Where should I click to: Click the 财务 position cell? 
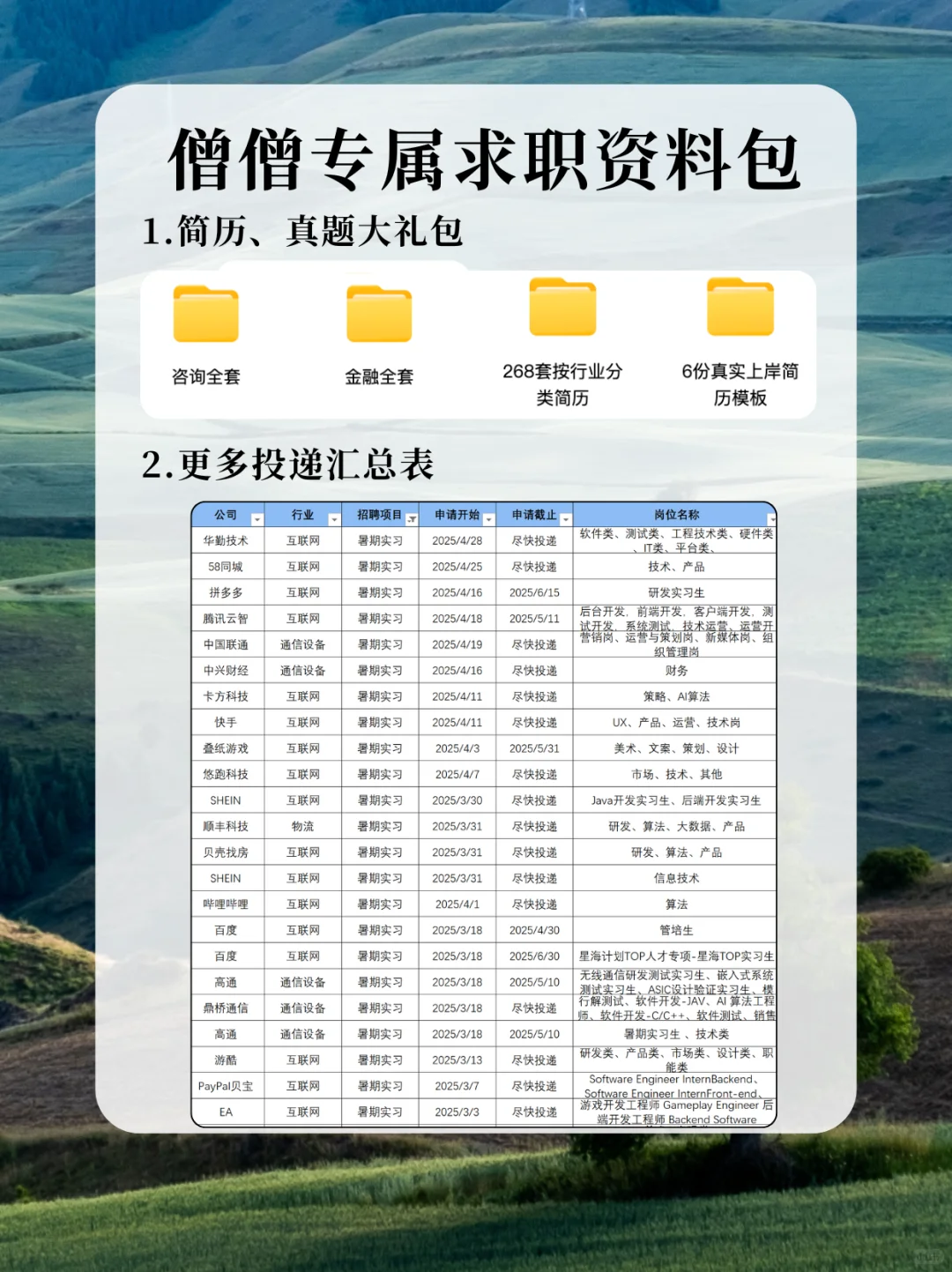point(676,671)
